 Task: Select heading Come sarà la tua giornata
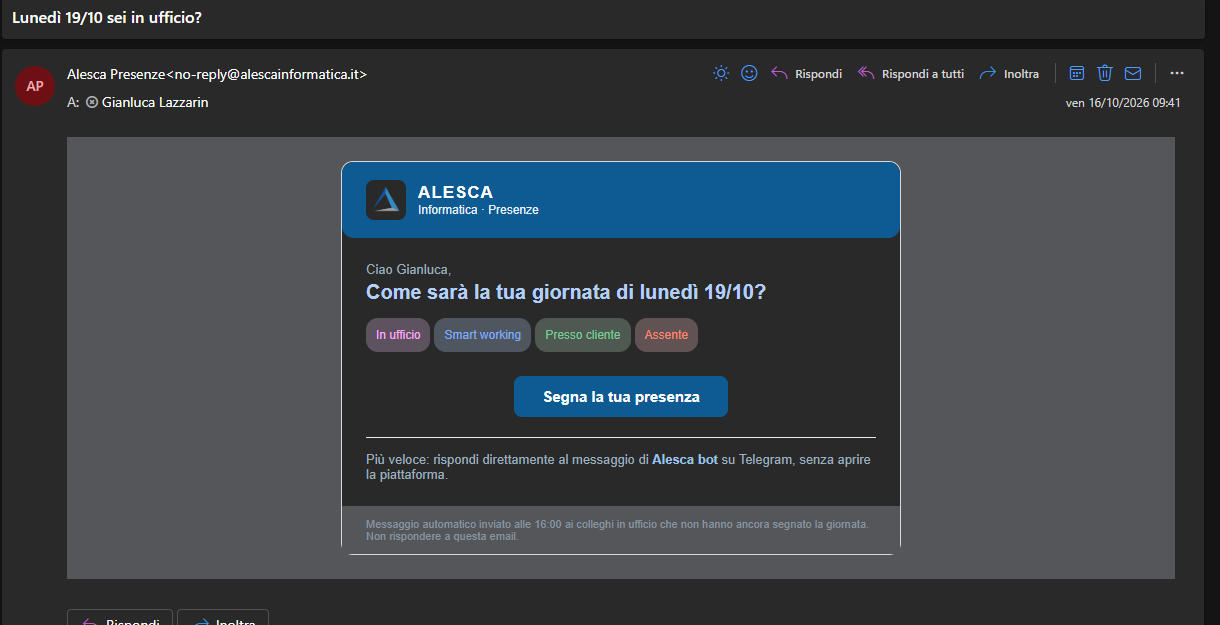[566, 293]
